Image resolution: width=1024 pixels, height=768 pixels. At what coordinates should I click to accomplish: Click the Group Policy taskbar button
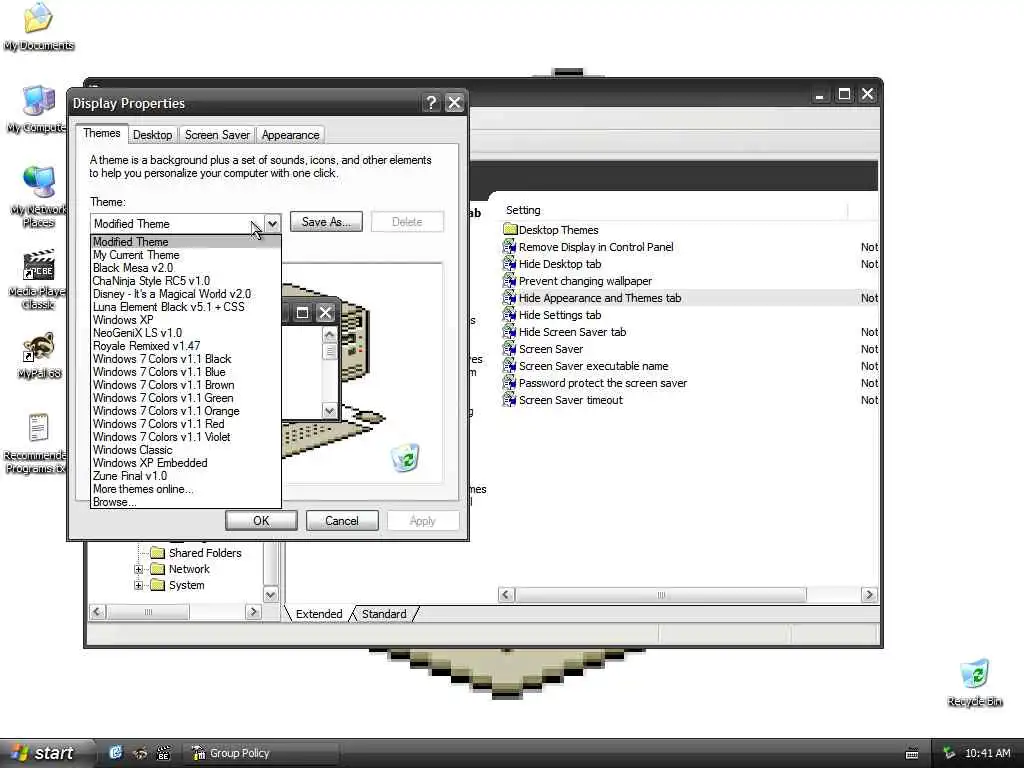click(261, 753)
